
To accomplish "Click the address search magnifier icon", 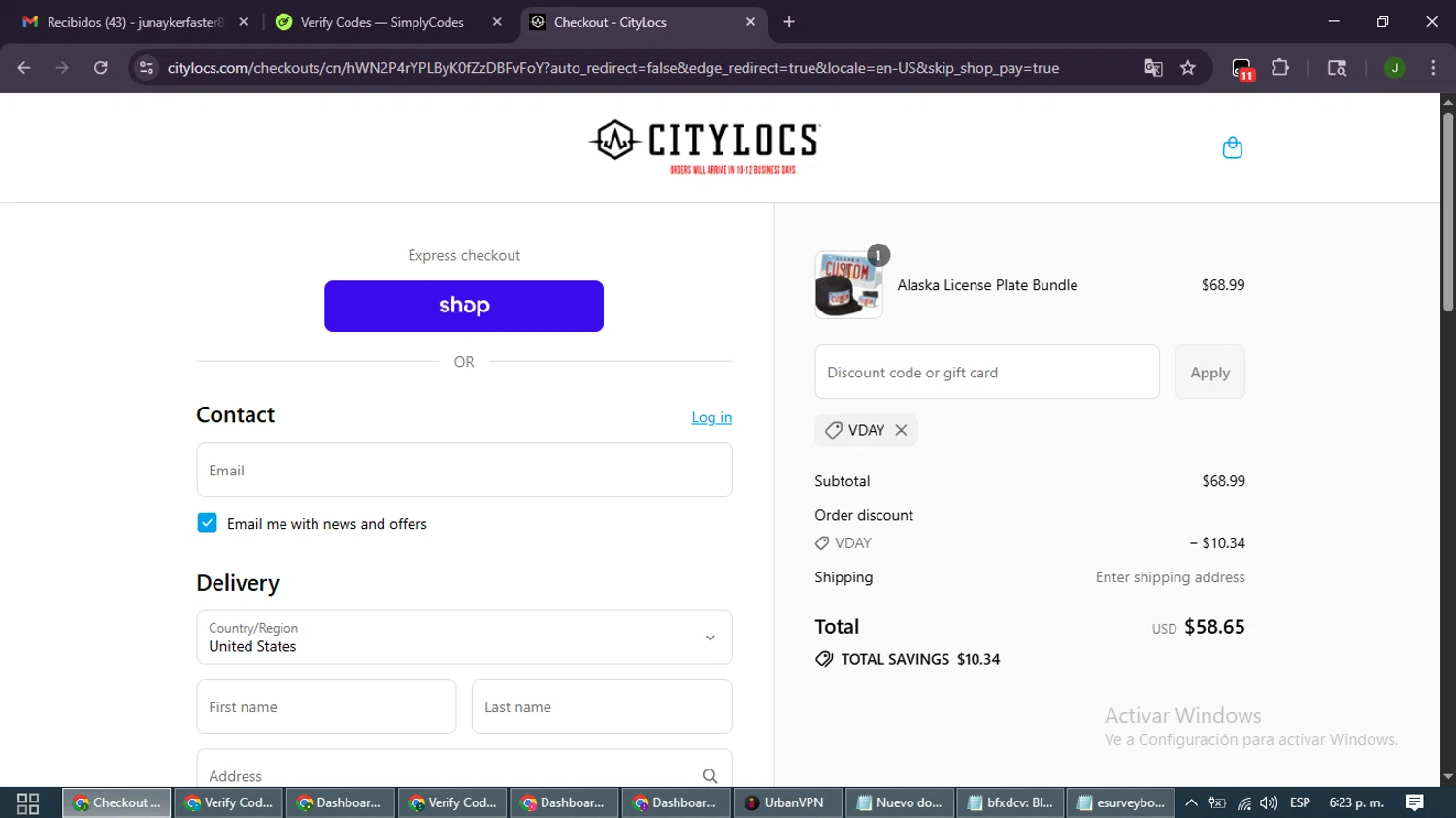I will point(710,775).
